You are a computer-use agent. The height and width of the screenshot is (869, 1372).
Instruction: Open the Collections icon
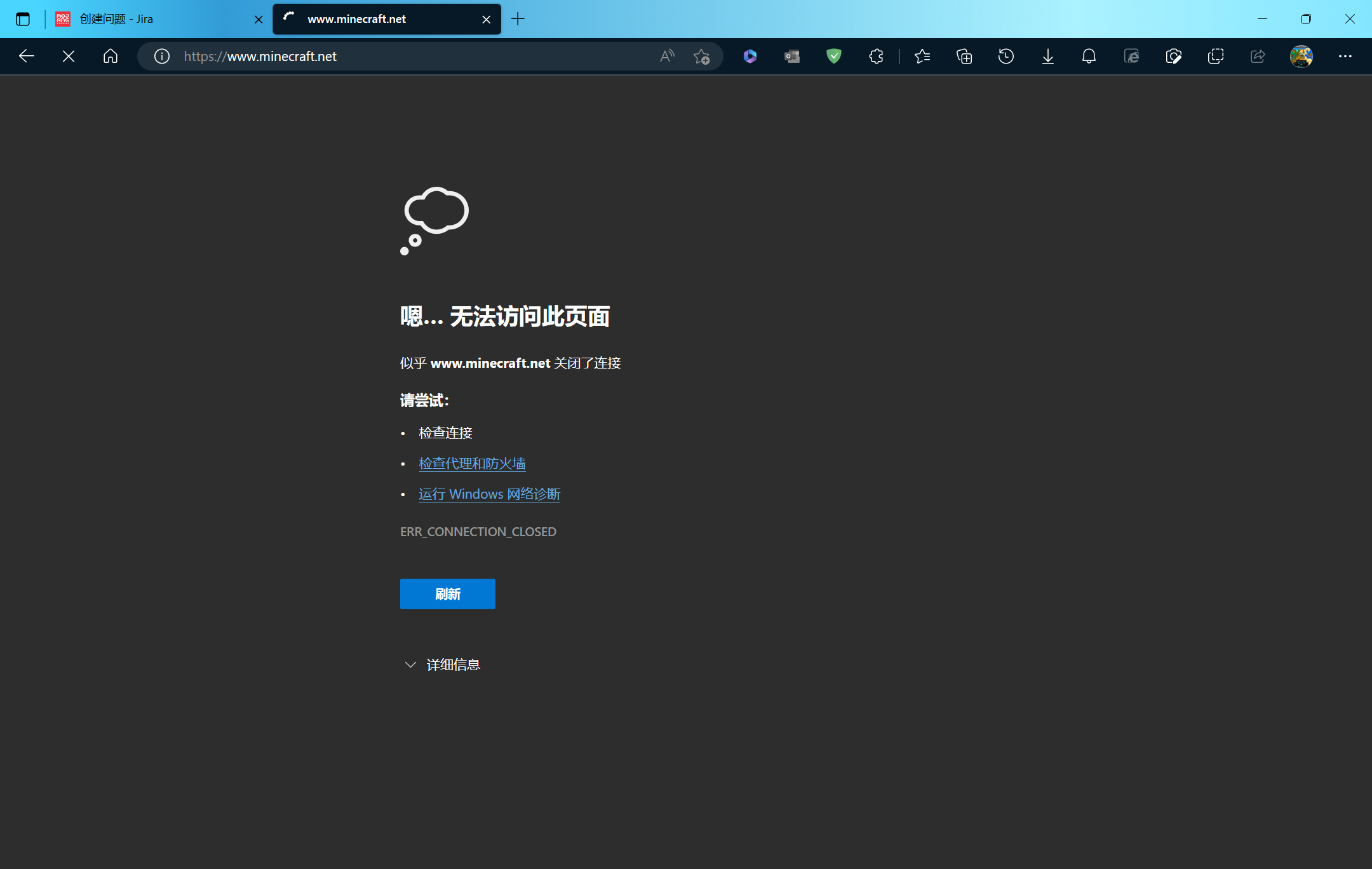(964, 57)
